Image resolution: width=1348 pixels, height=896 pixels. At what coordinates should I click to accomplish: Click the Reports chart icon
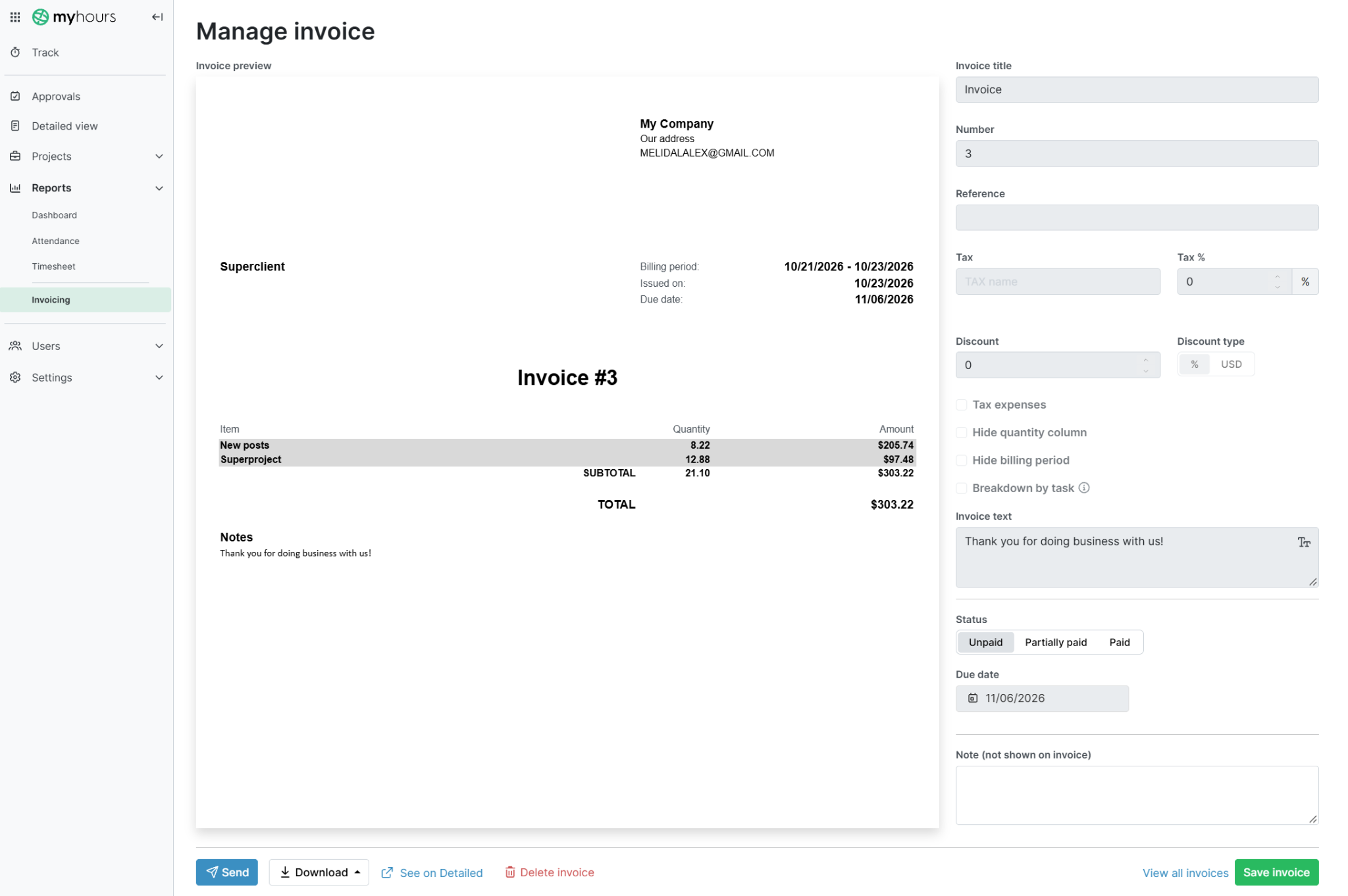point(15,187)
